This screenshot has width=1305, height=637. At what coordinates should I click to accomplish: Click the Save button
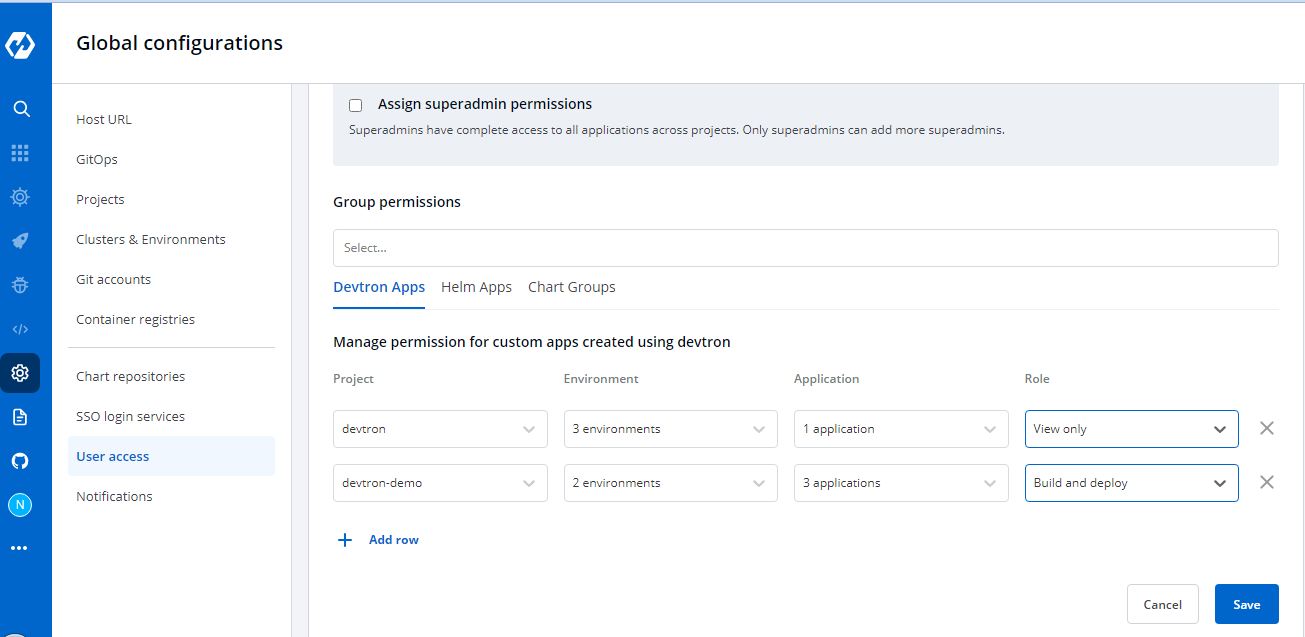[x=1246, y=604]
